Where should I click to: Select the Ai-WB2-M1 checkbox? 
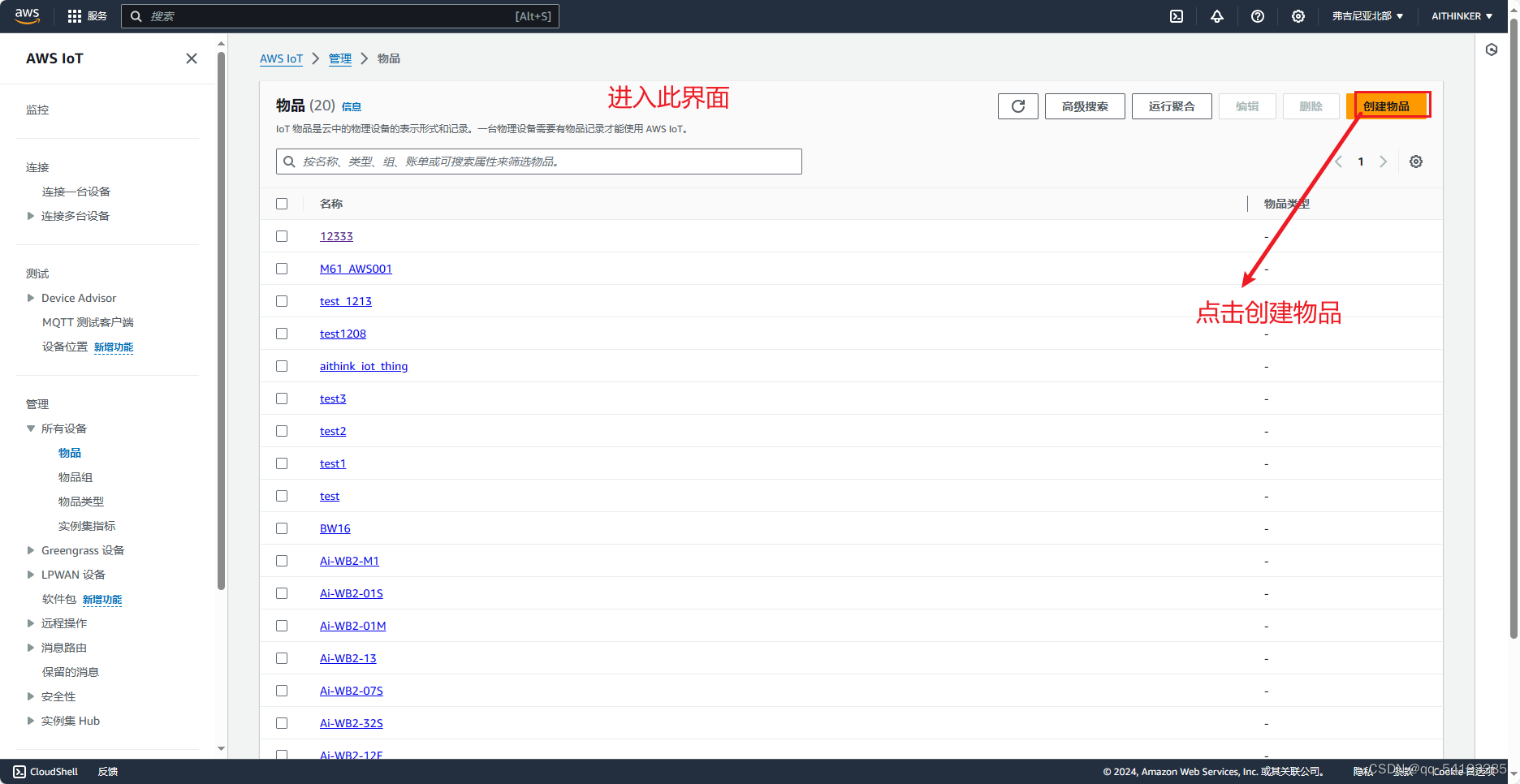[282, 561]
